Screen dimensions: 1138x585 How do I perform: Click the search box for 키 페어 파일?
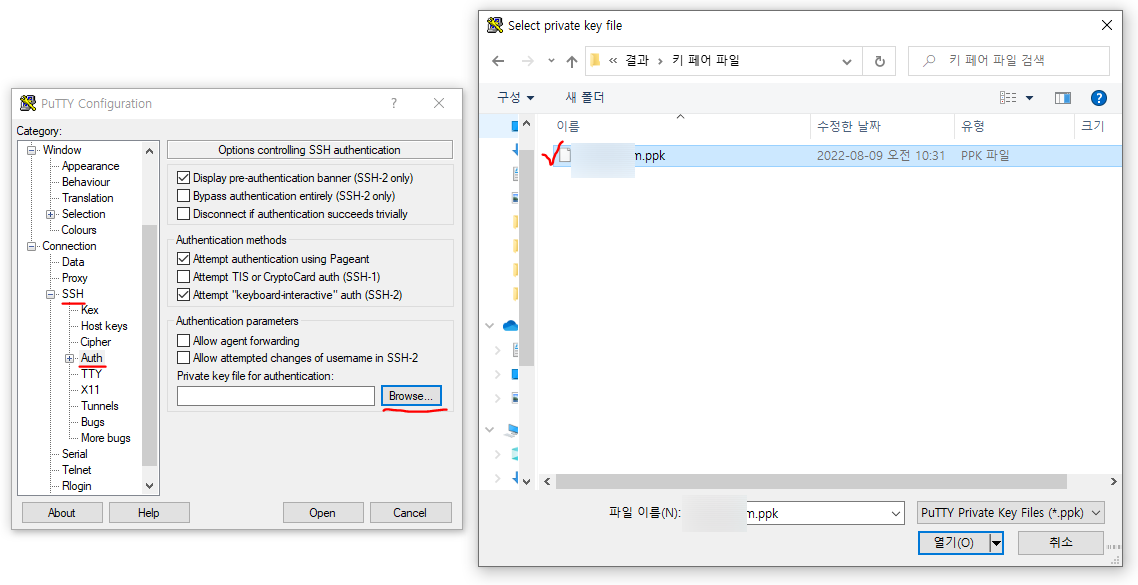tap(1009, 62)
